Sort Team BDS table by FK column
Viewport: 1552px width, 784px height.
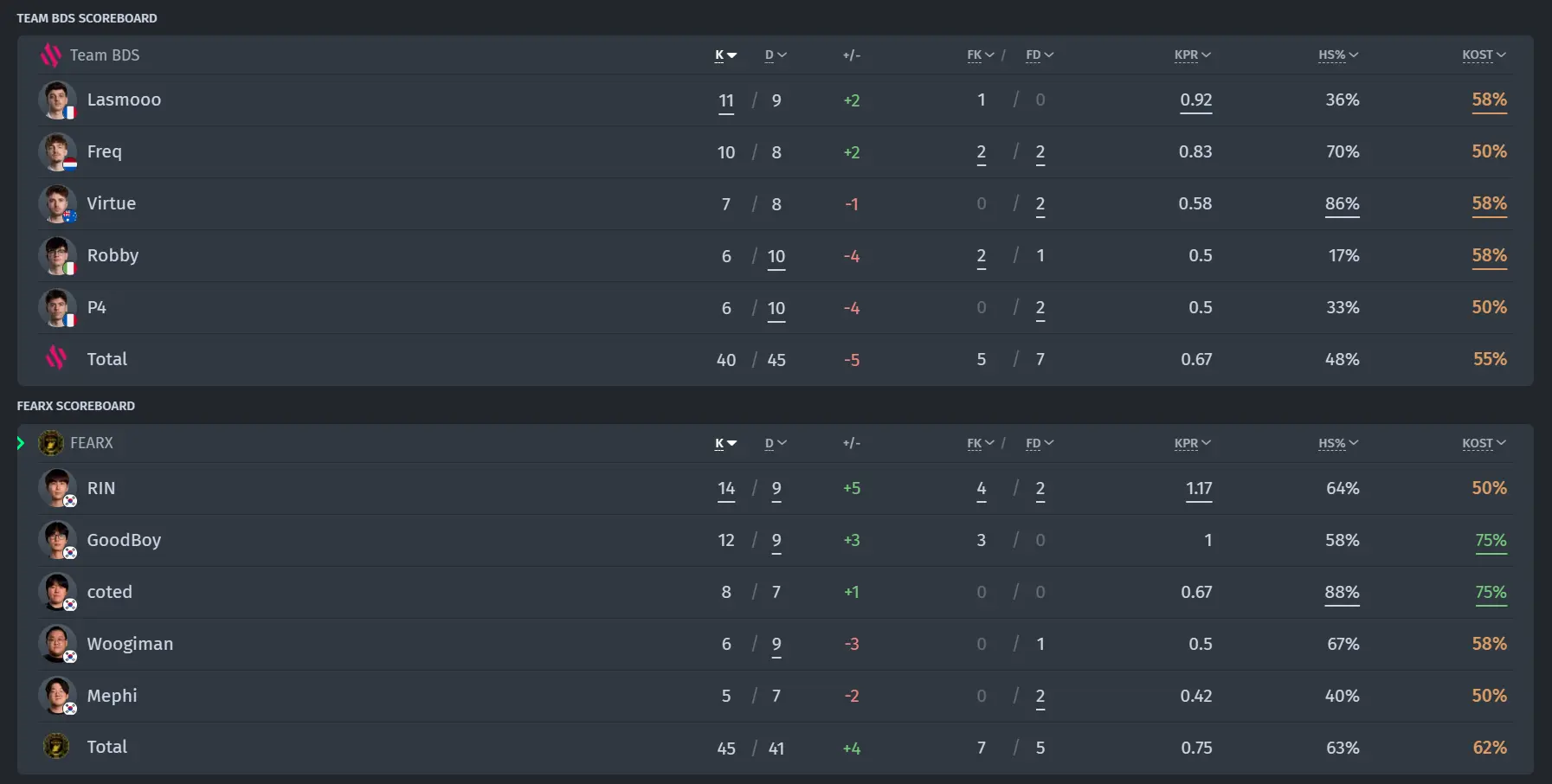pos(981,55)
